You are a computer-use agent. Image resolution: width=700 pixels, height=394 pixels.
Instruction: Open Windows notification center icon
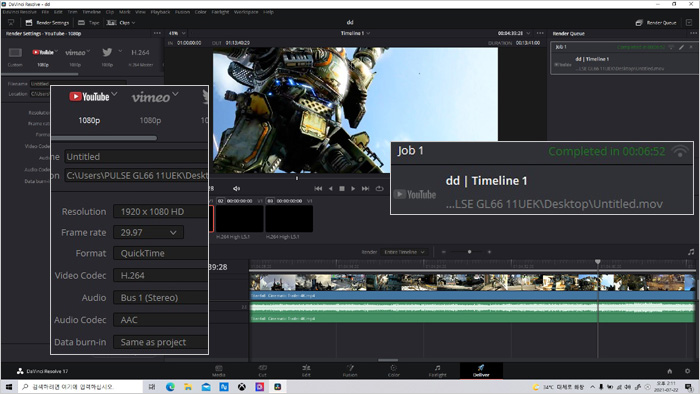click(689, 387)
